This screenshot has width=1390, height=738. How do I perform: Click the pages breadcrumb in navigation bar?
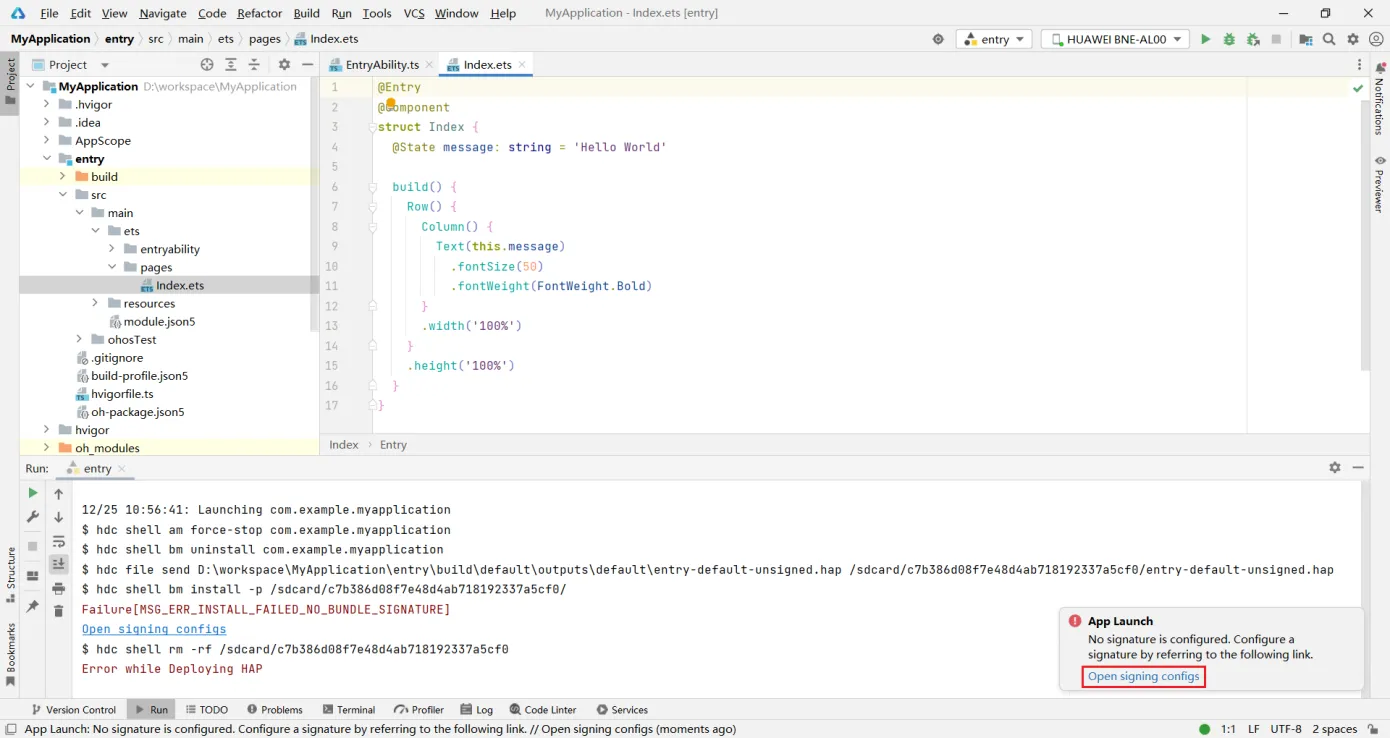coord(263,38)
